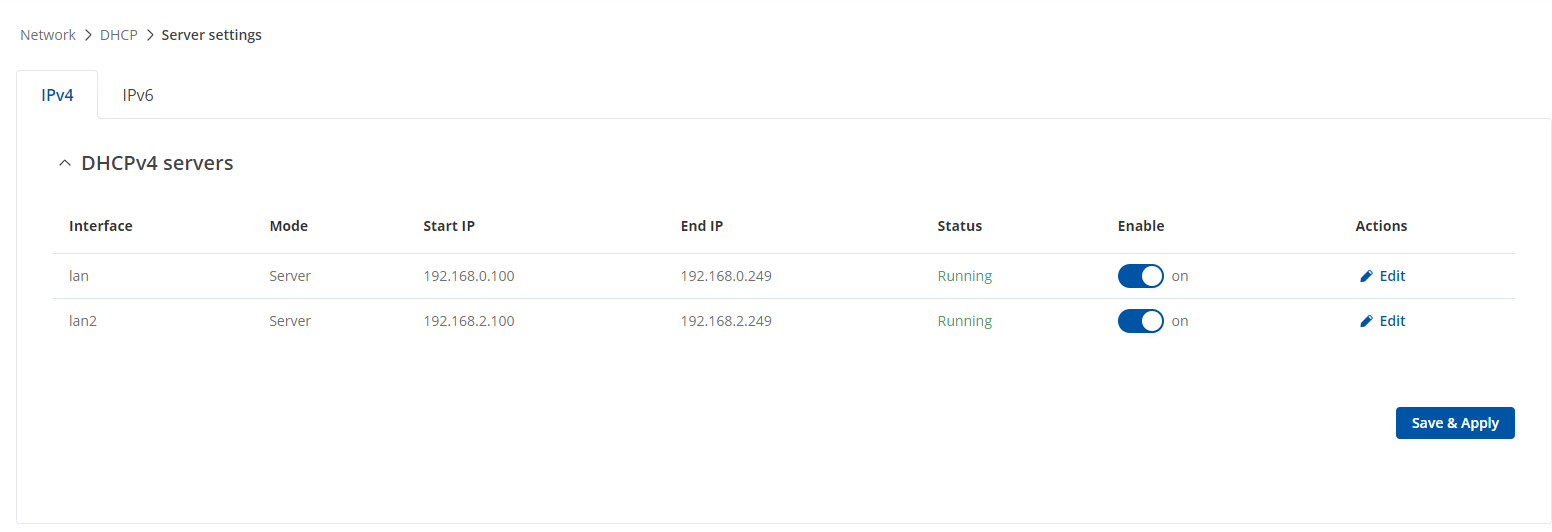Open Edit for the lan interface

[x=1383, y=276]
